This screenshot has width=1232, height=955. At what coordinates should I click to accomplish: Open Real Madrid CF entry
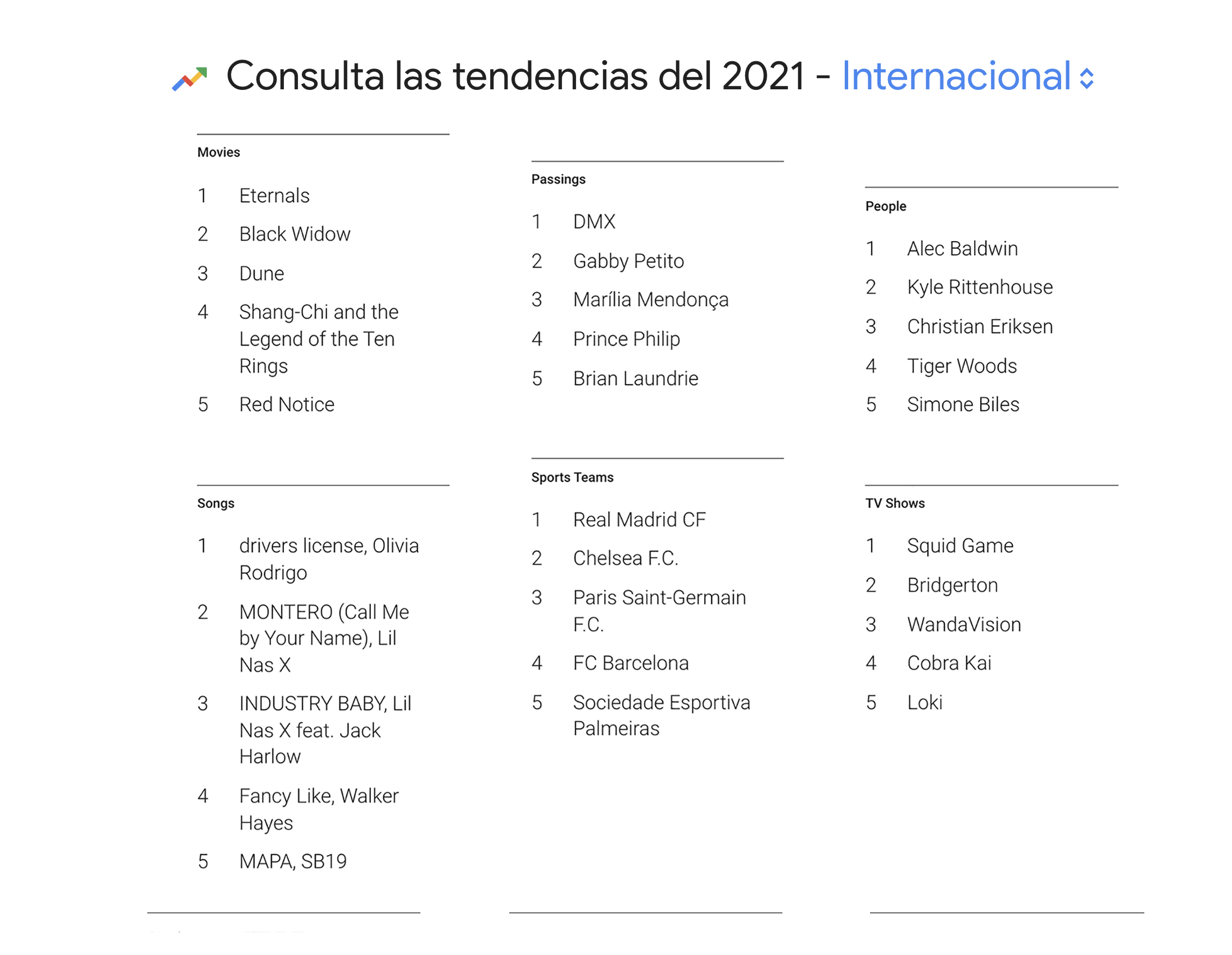[x=638, y=519]
